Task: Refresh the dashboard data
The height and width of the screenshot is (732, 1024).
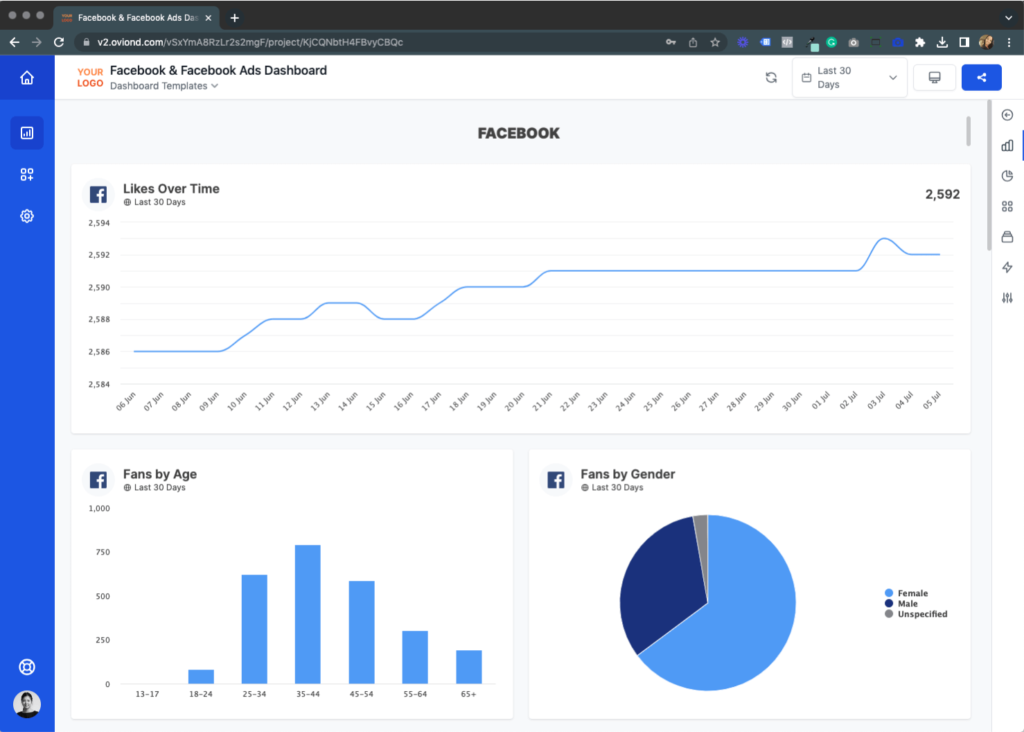Action: point(771,78)
